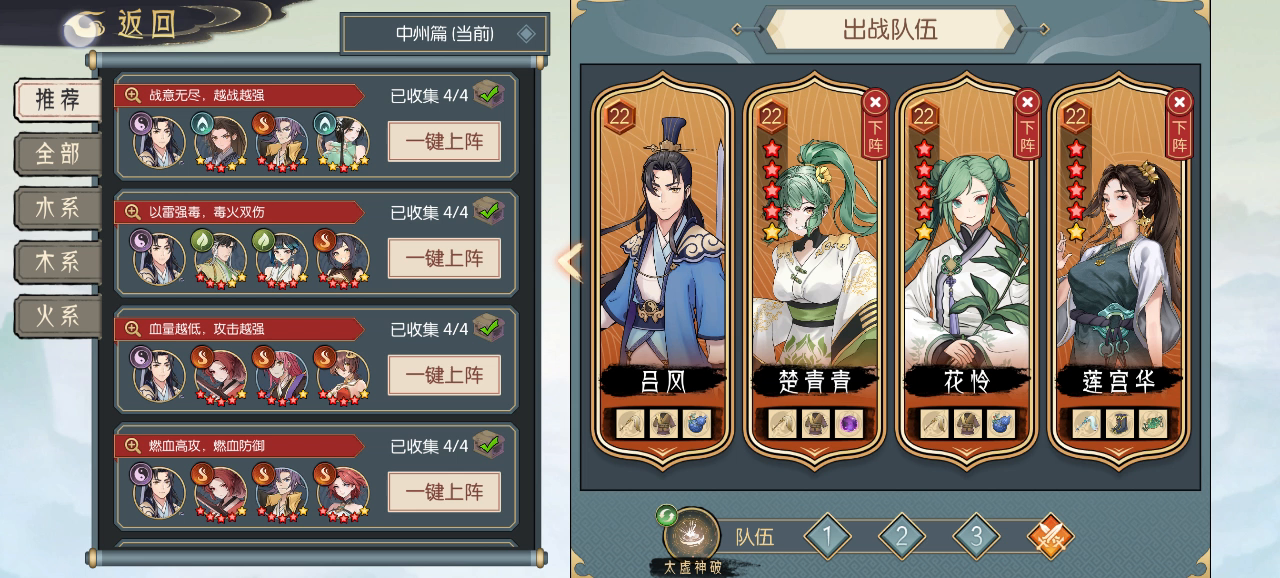Select the 水系 filter tab
Screen dimensions: 1280x578
[x=58, y=208]
